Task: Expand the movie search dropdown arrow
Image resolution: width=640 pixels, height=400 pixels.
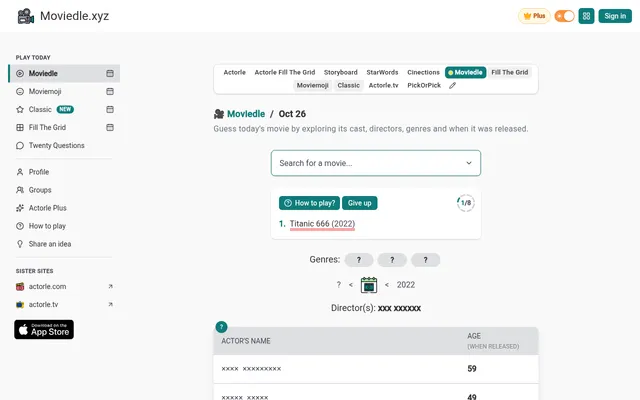Action: [x=469, y=163]
